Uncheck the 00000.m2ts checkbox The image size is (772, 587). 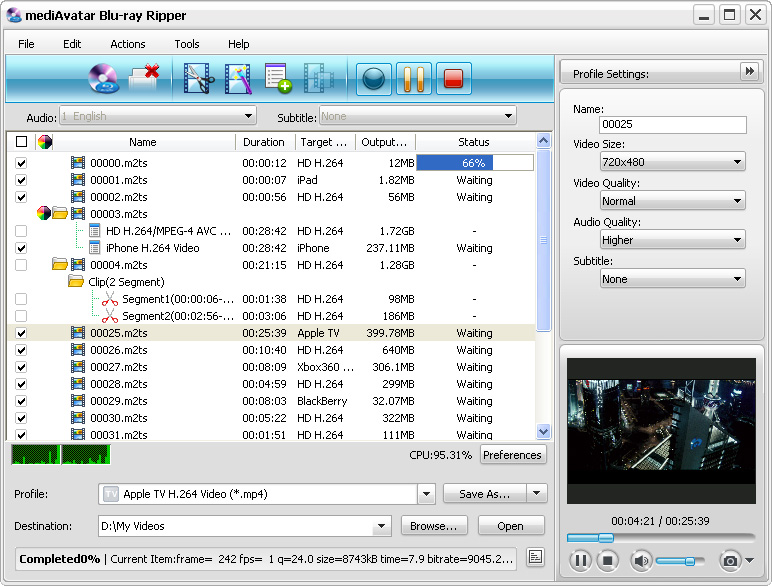(x=21, y=163)
